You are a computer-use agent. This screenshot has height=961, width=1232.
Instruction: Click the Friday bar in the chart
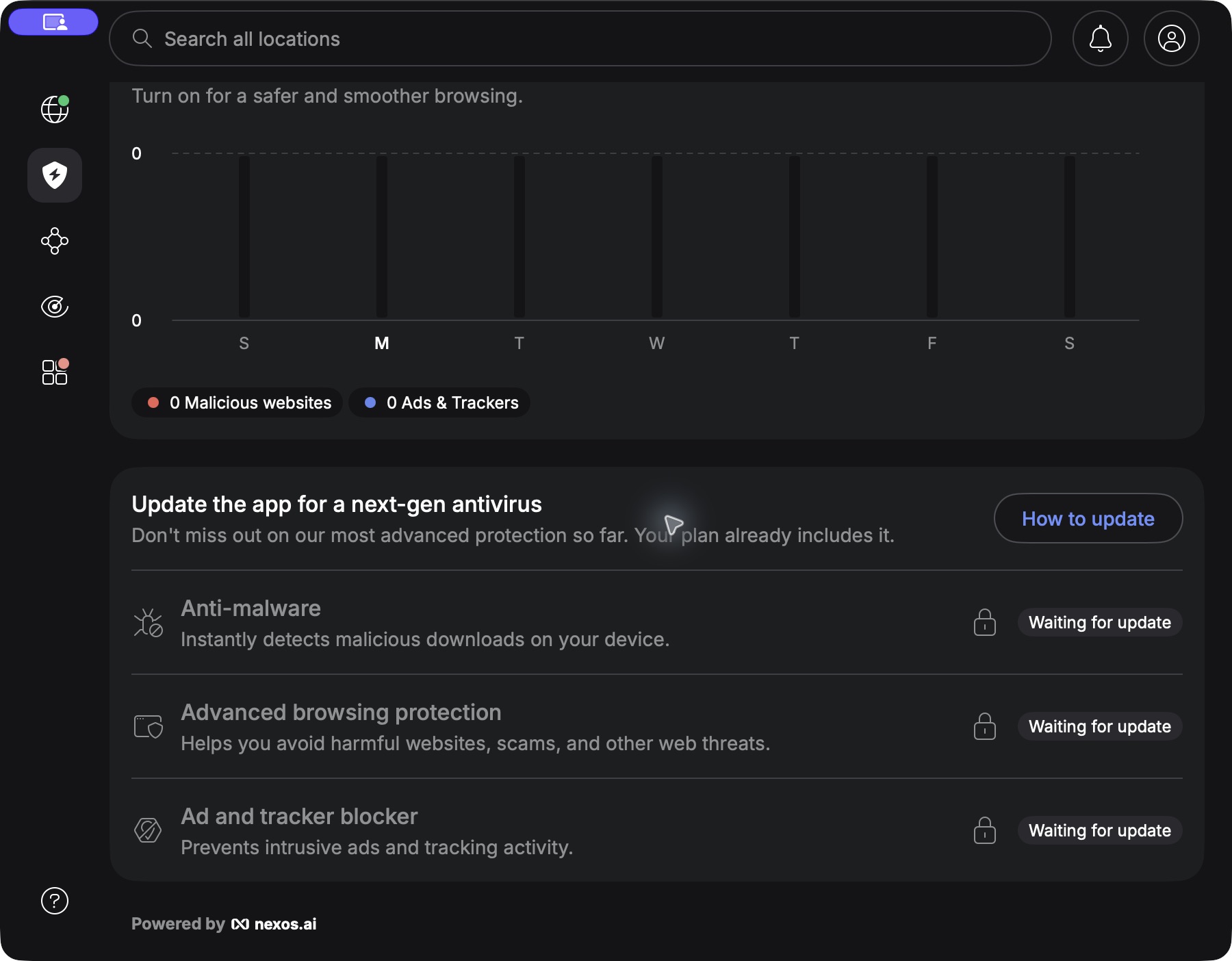pyautogui.click(x=932, y=236)
